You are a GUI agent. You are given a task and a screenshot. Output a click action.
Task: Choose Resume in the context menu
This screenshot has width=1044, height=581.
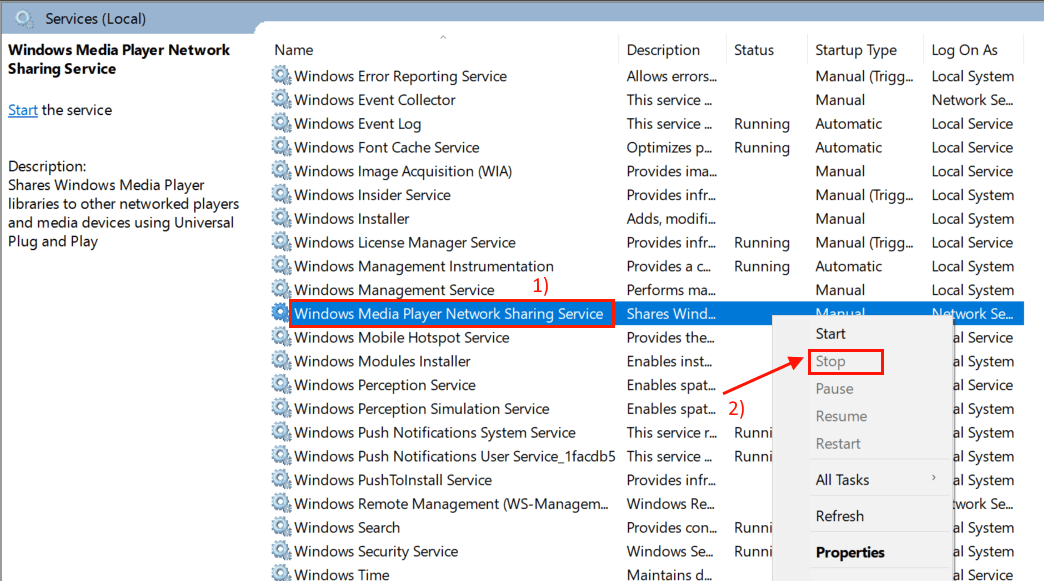[x=841, y=416]
